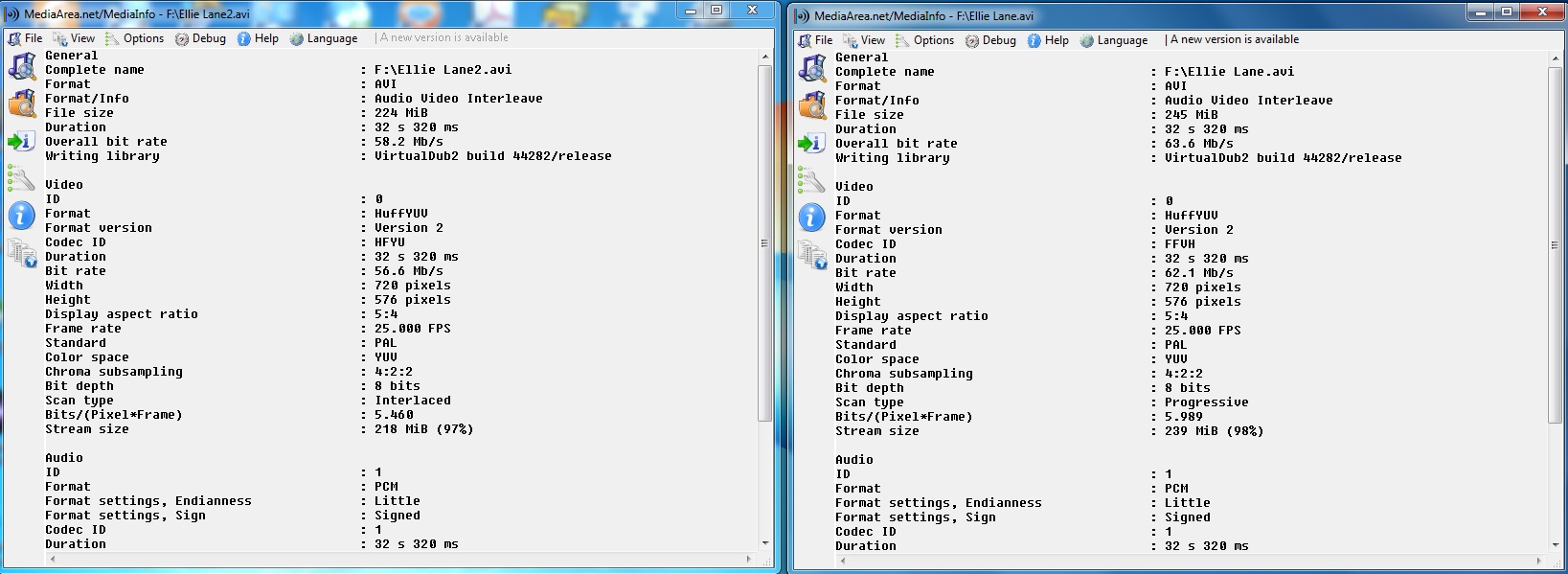
Task: Open Help menu in Ellie Lane2.avi window
Action: click(259, 38)
